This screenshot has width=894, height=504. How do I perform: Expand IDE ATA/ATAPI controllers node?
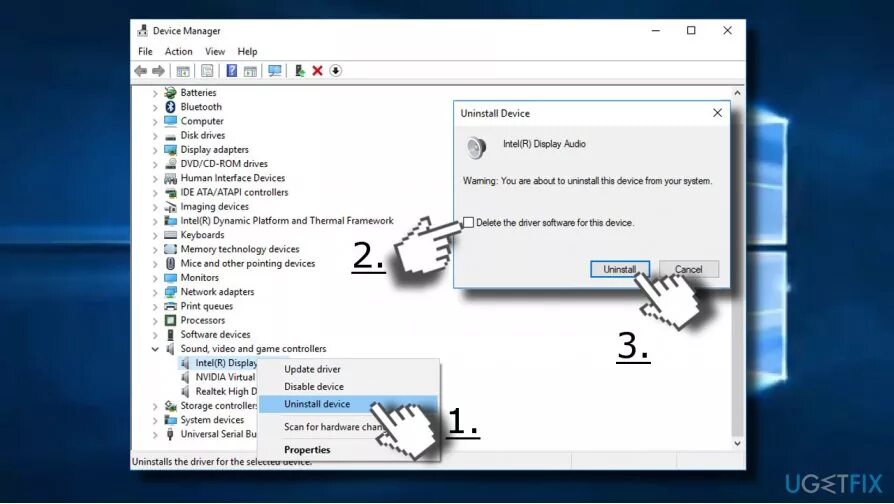click(x=155, y=193)
